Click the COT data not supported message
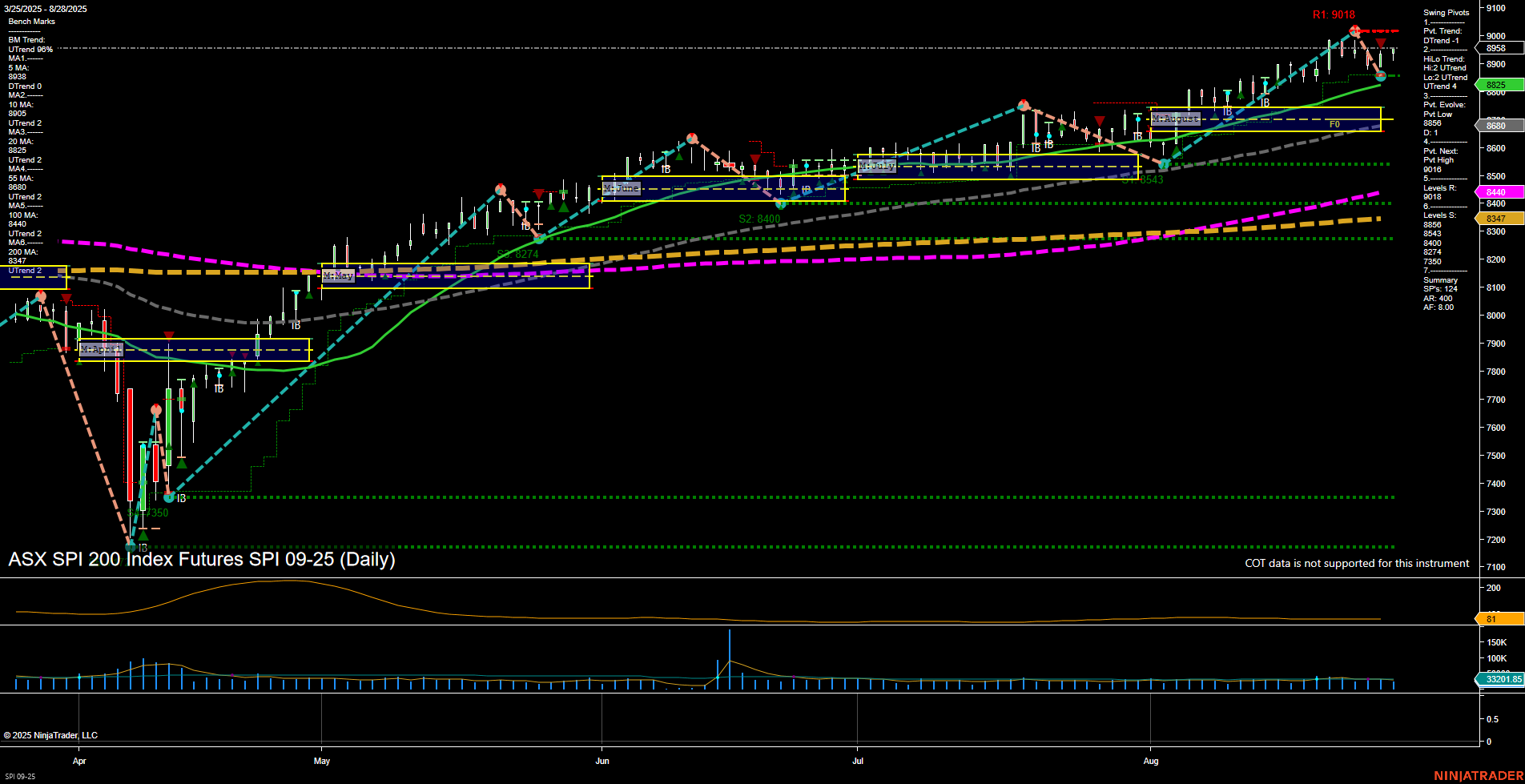Viewport: 1525px width, 784px height. [1357, 563]
